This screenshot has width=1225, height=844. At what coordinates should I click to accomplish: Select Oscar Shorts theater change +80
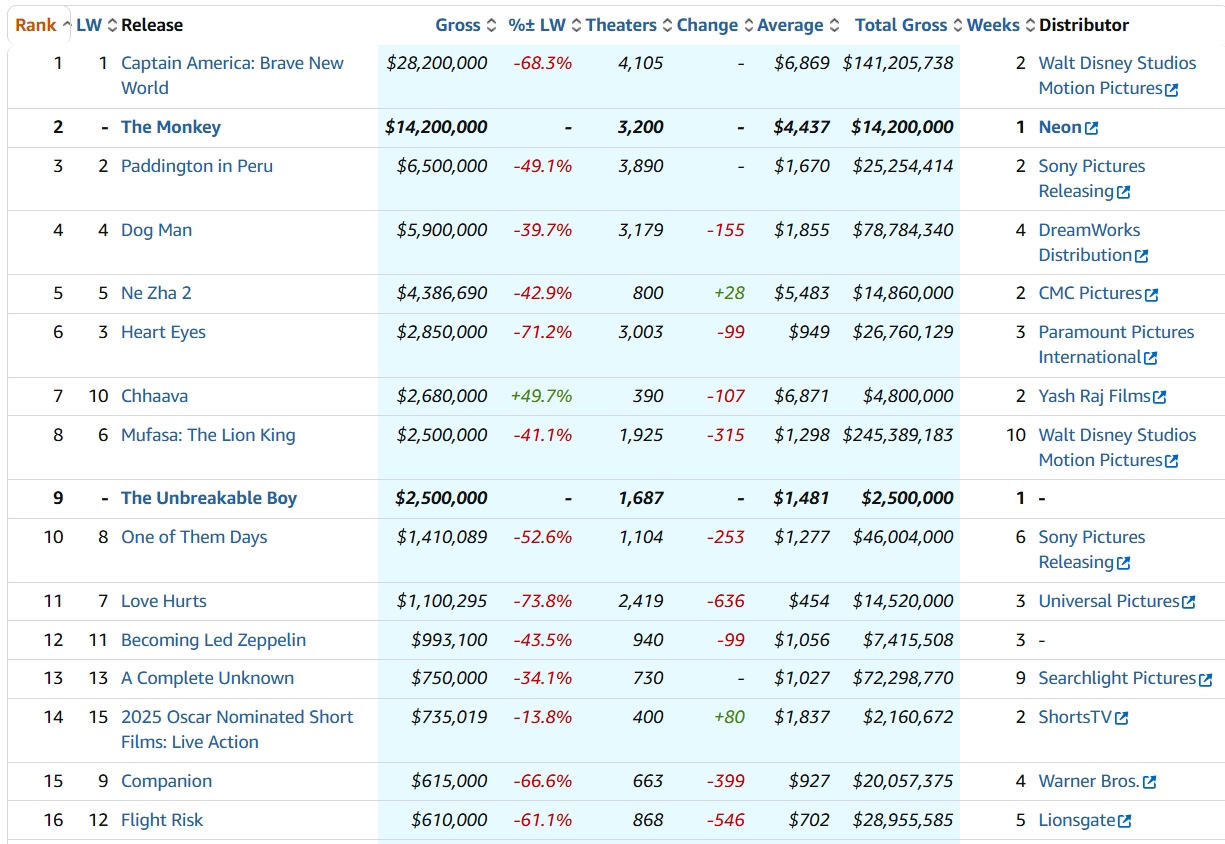click(x=729, y=717)
